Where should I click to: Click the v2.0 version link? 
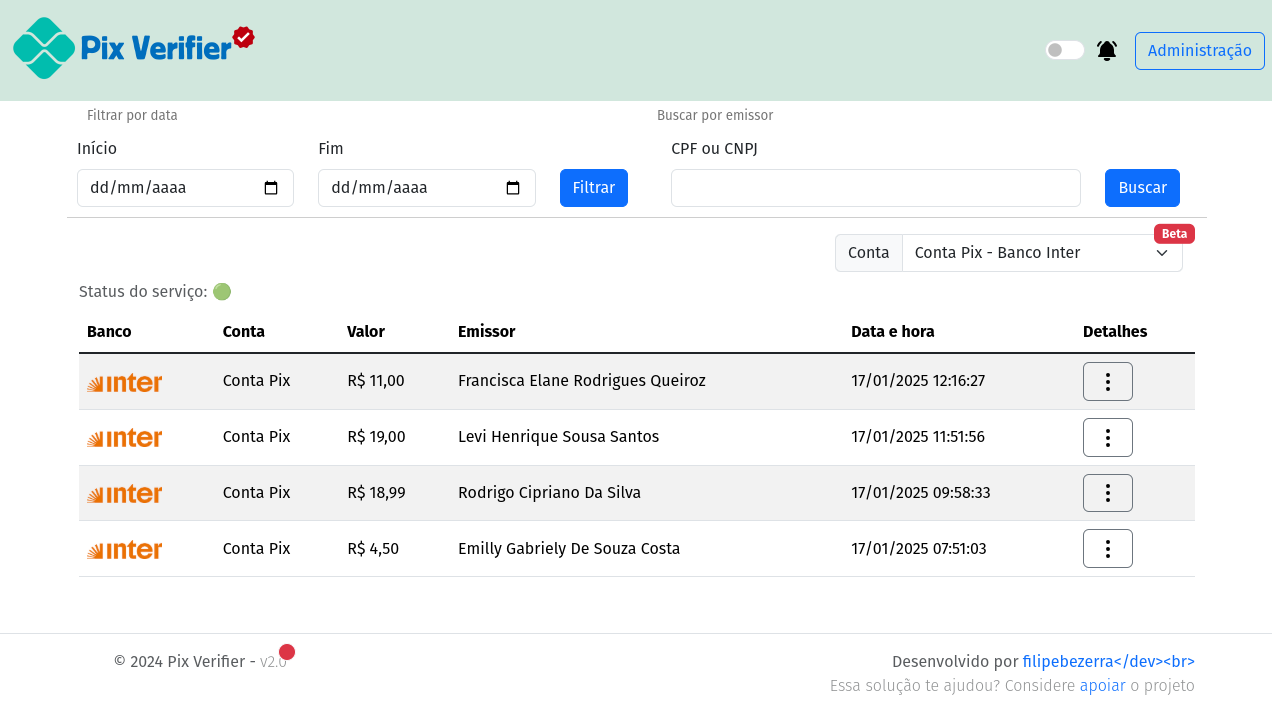click(x=273, y=662)
